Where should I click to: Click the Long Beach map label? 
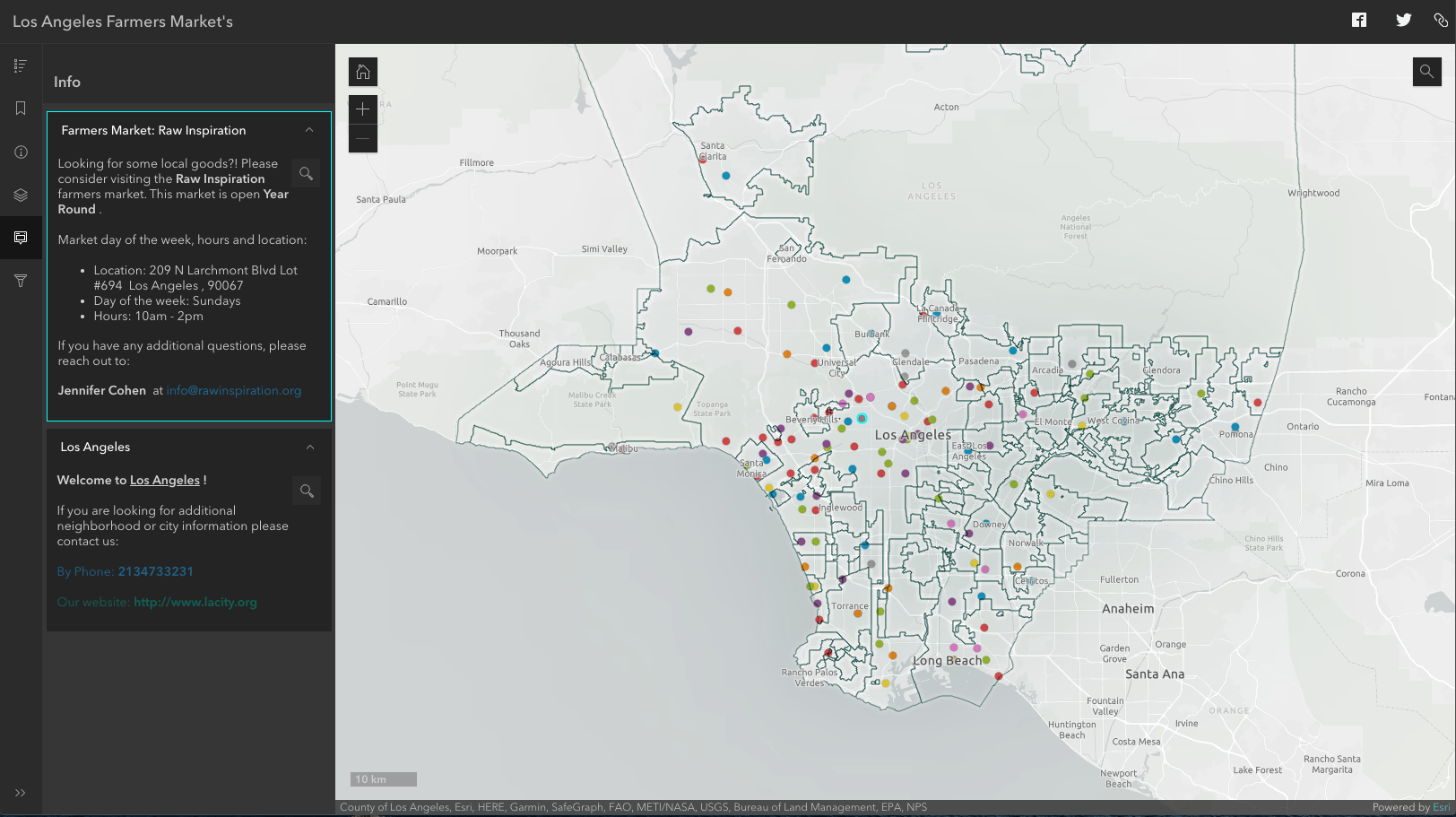coord(948,661)
